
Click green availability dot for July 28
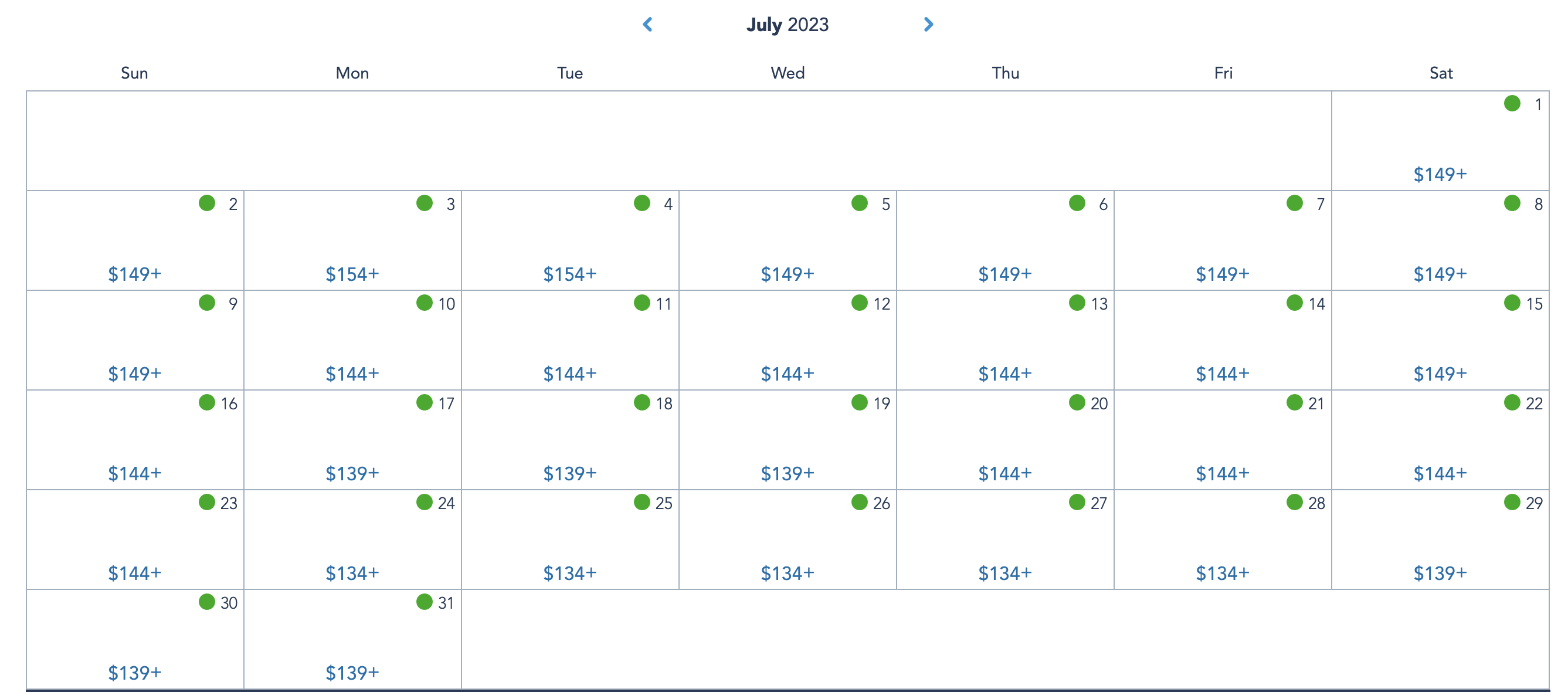1295,502
